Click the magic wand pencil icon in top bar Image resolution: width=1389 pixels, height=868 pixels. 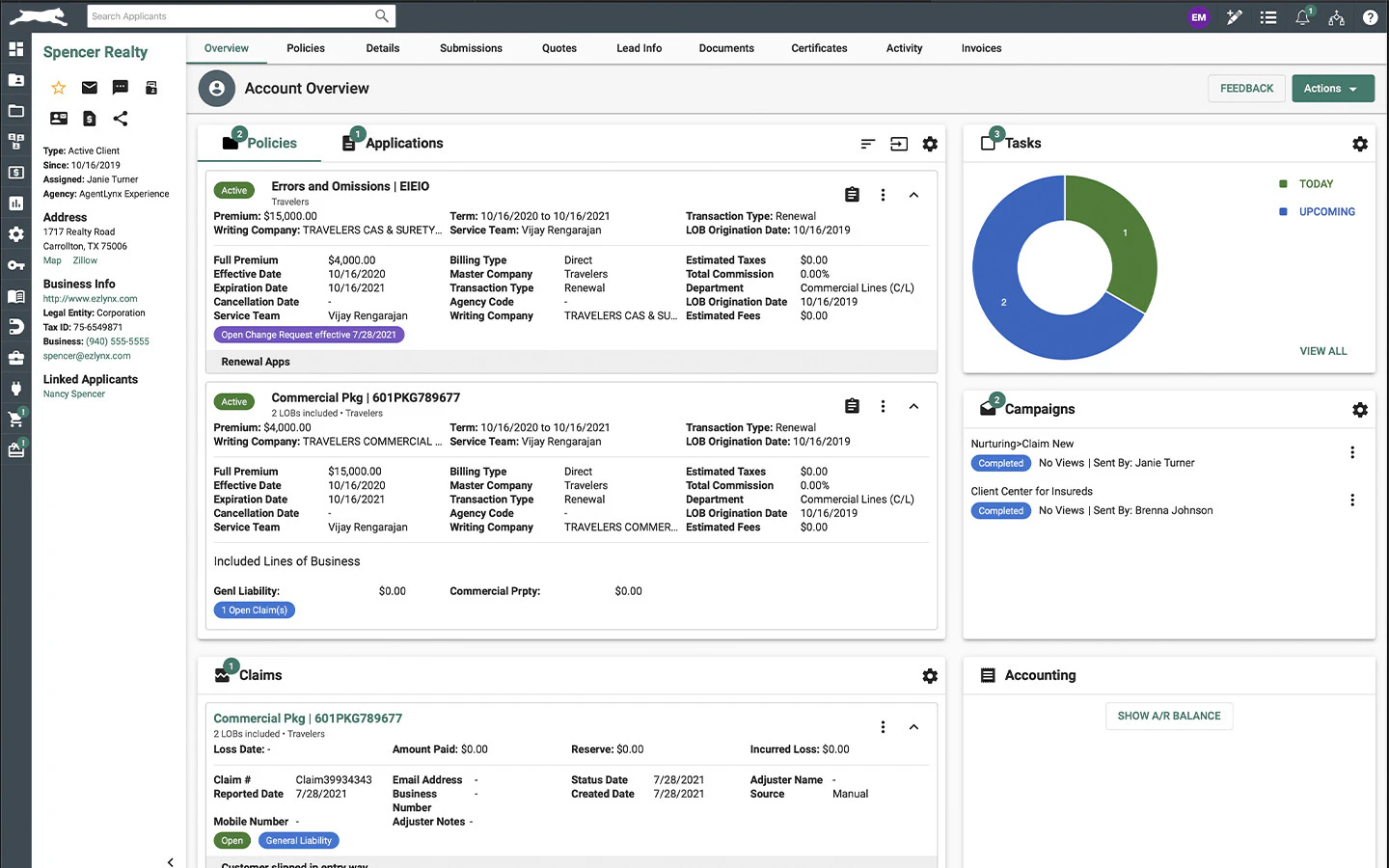pyautogui.click(x=1235, y=16)
